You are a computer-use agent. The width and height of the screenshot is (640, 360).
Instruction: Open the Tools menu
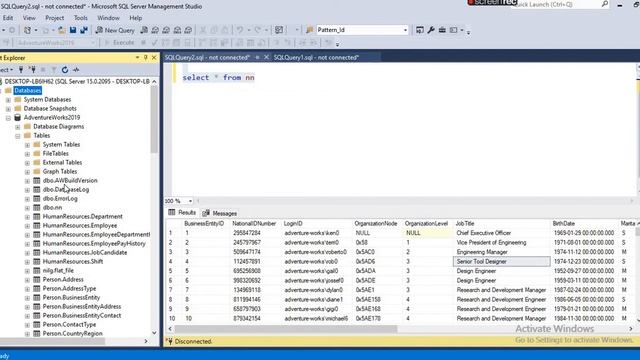[80, 18]
